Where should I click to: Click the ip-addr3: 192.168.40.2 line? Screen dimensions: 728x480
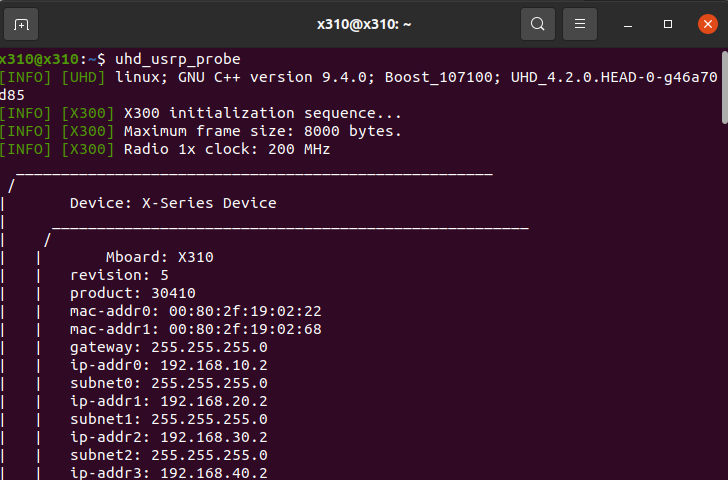point(169,473)
